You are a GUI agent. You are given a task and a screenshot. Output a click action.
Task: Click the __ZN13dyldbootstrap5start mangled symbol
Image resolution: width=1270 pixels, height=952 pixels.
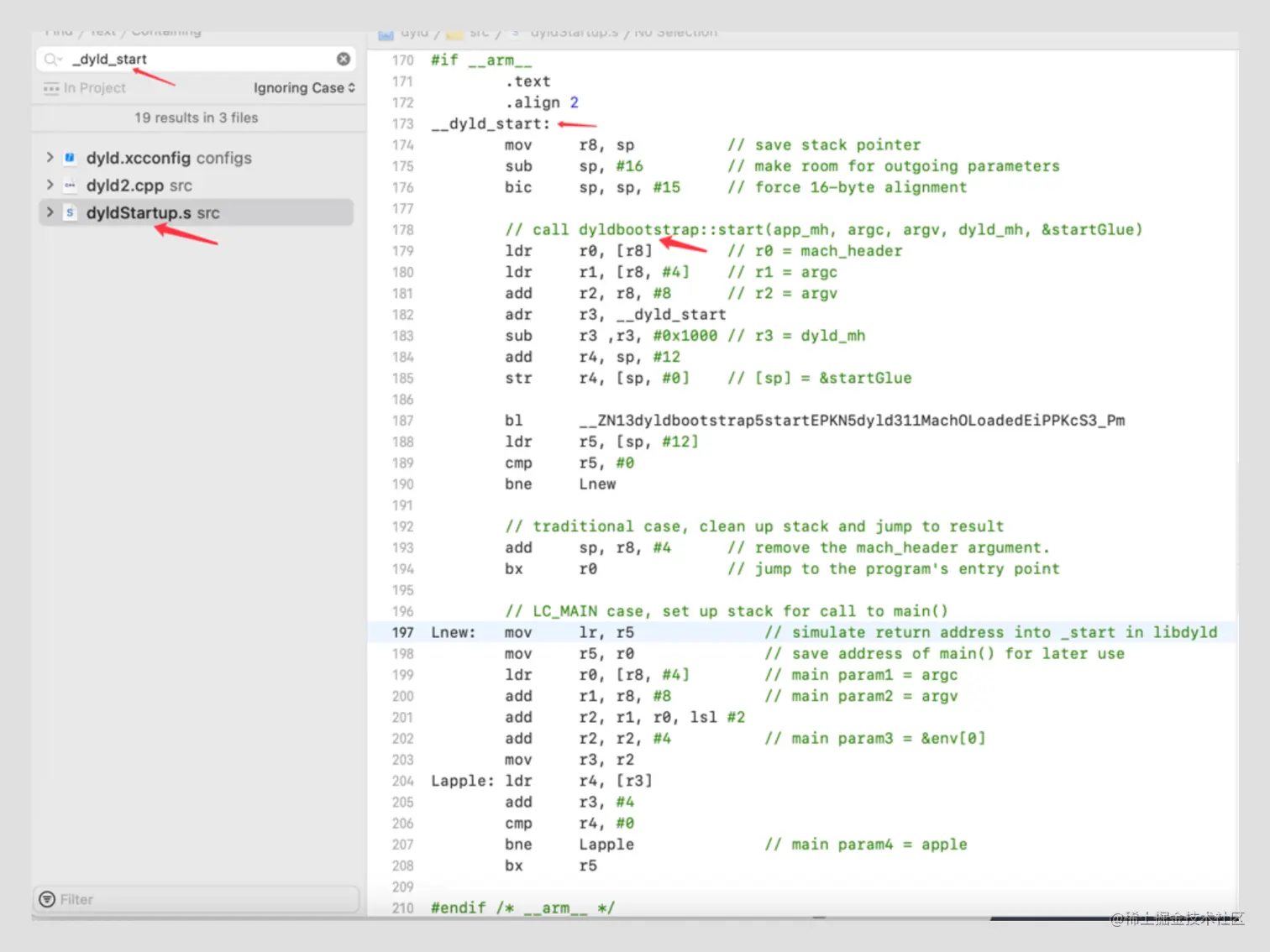point(852,421)
